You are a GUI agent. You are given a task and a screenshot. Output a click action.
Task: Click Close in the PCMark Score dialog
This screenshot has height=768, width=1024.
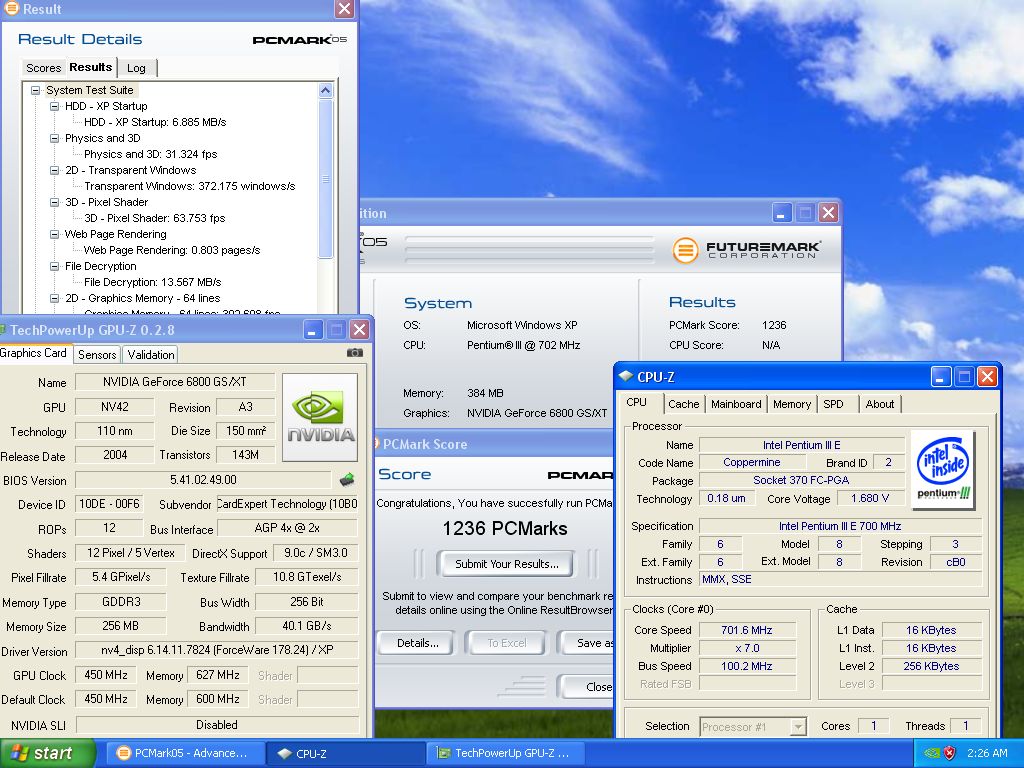point(586,687)
